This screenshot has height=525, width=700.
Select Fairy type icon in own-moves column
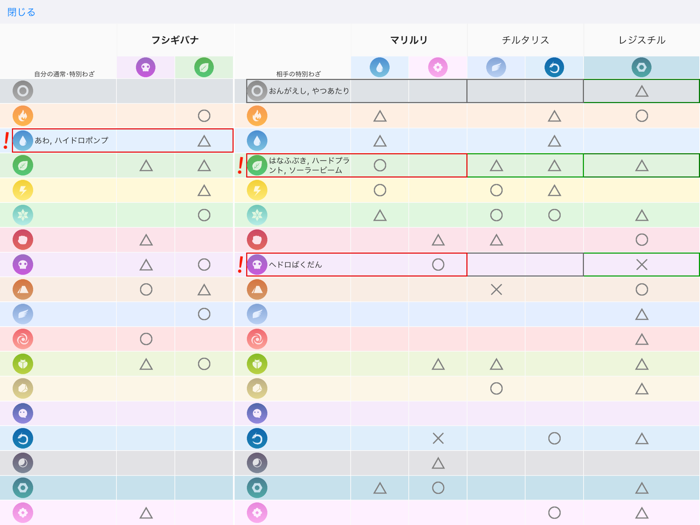coord(23,512)
